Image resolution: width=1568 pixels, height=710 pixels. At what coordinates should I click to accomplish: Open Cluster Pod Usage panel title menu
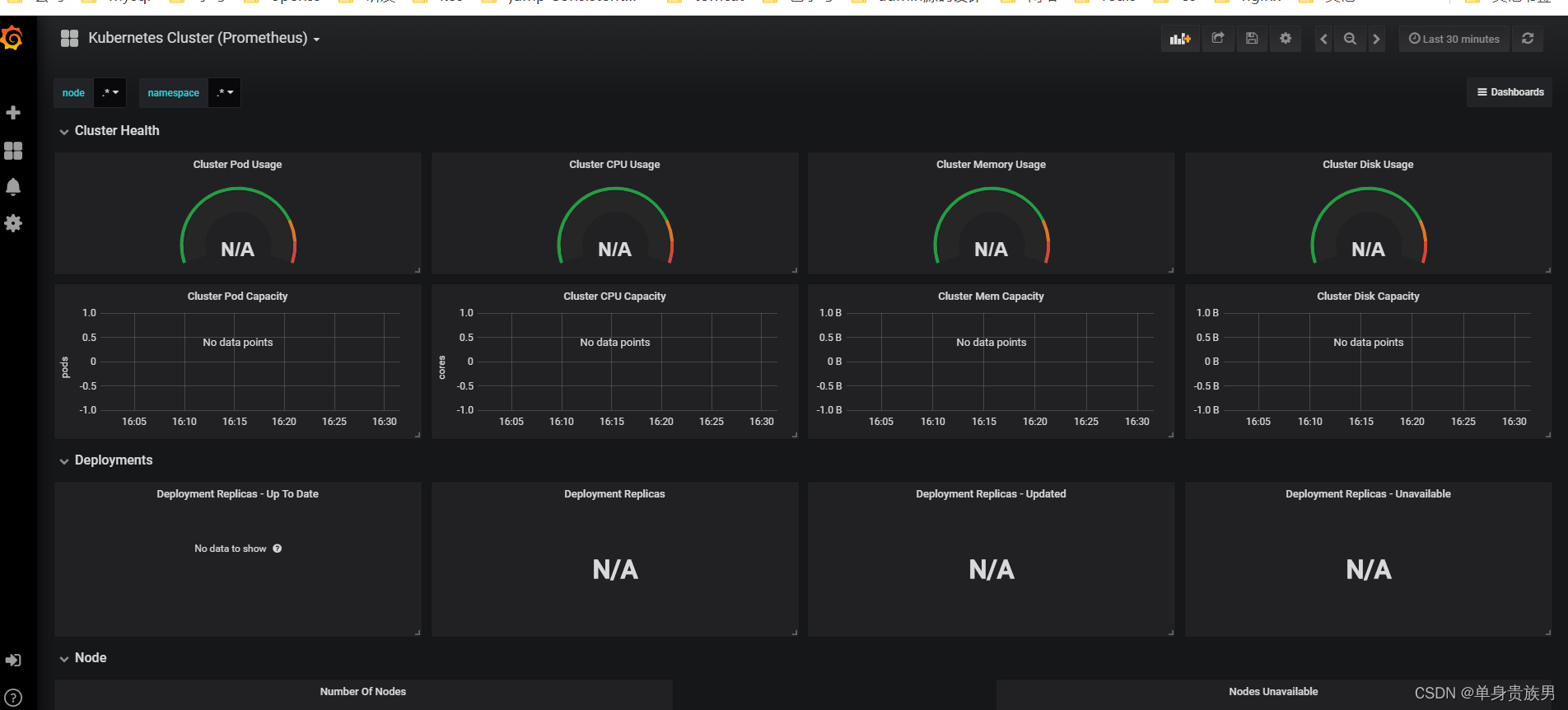pos(237,165)
